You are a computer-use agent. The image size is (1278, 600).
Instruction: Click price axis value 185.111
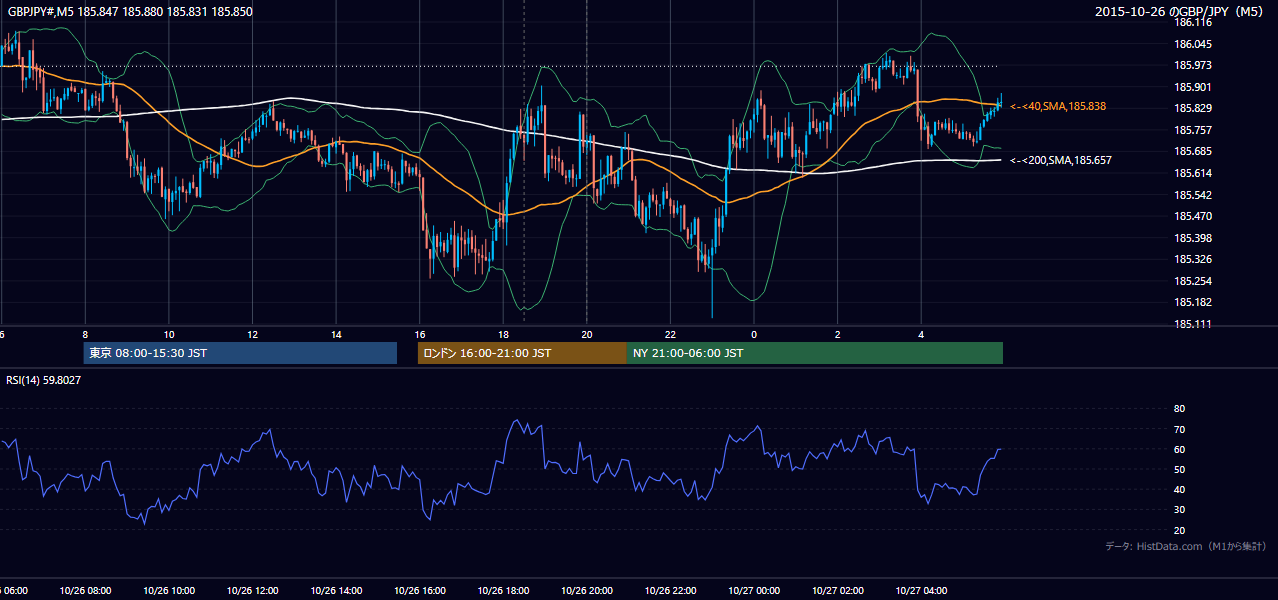(1193, 324)
